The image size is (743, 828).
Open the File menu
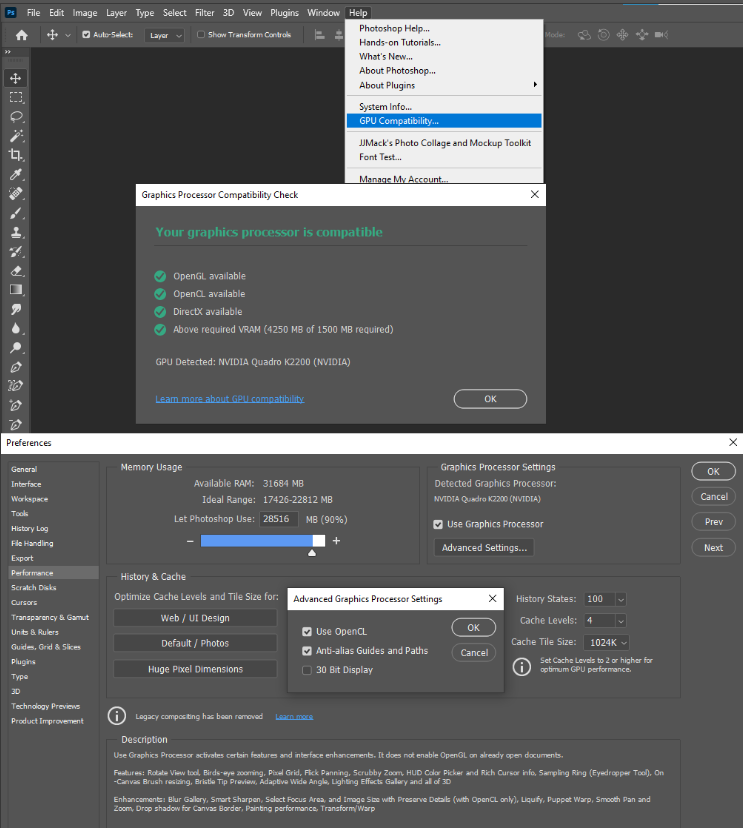click(x=33, y=13)
